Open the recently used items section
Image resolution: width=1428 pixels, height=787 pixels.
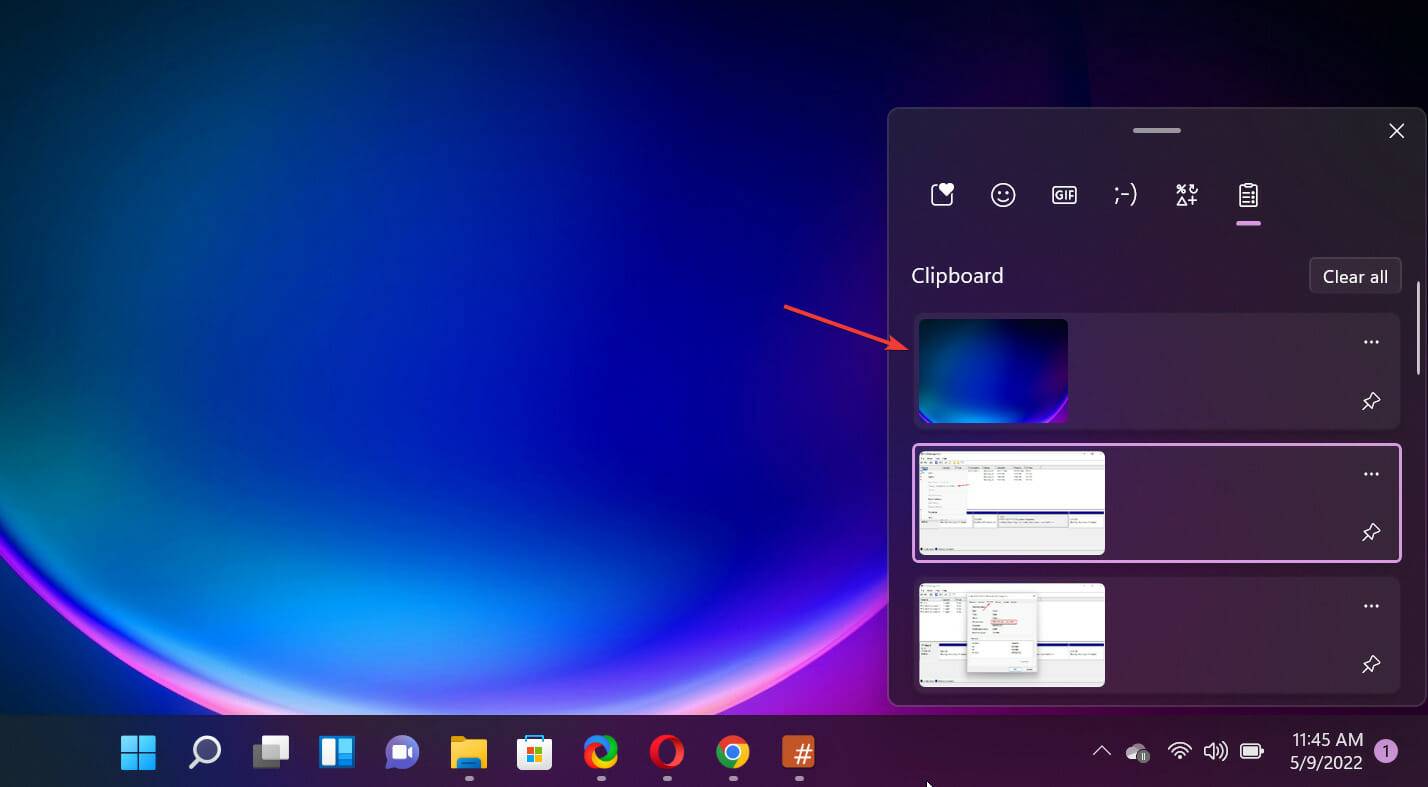941,194
